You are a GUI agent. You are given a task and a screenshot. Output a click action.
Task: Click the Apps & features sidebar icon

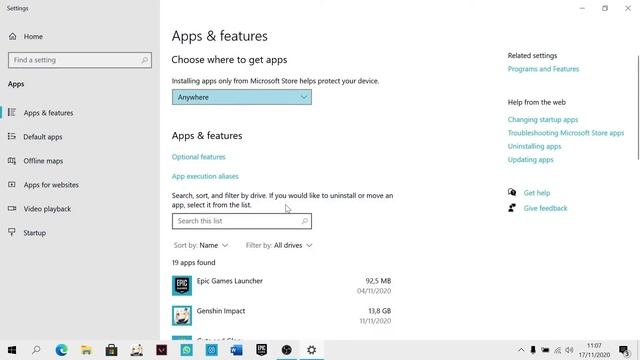click(x=12, y=112)
